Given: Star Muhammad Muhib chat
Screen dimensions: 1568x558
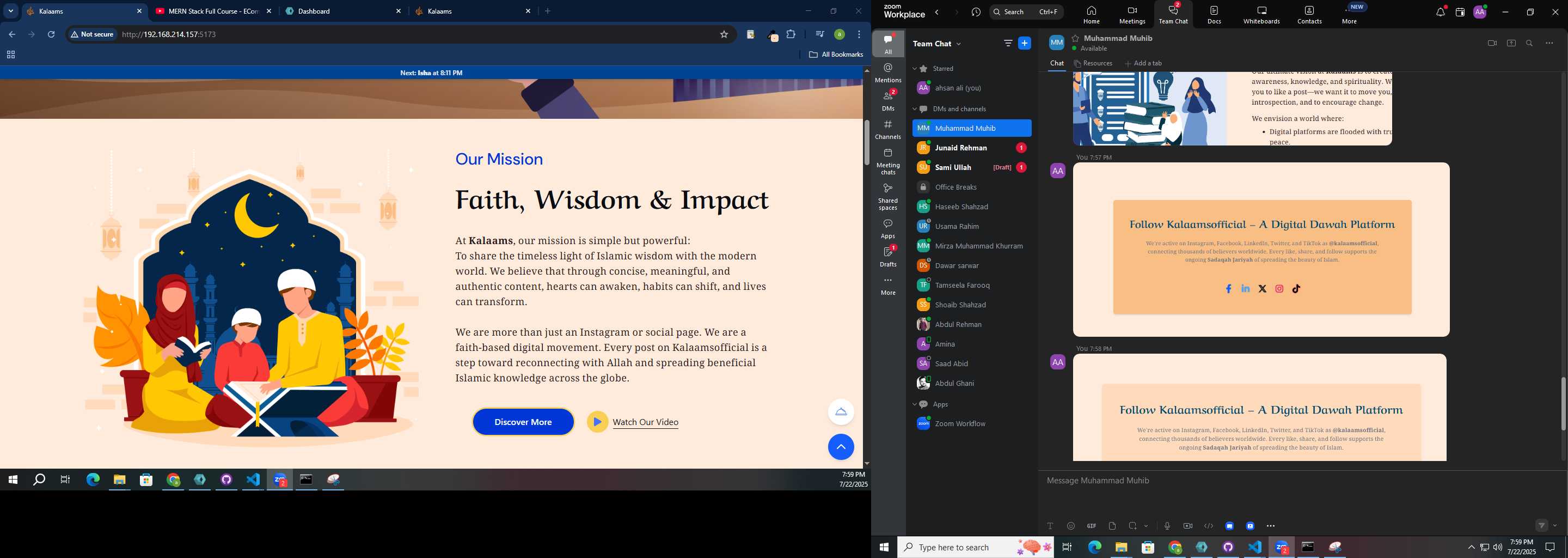Looking at the screenshot, I should (1076, 38).
